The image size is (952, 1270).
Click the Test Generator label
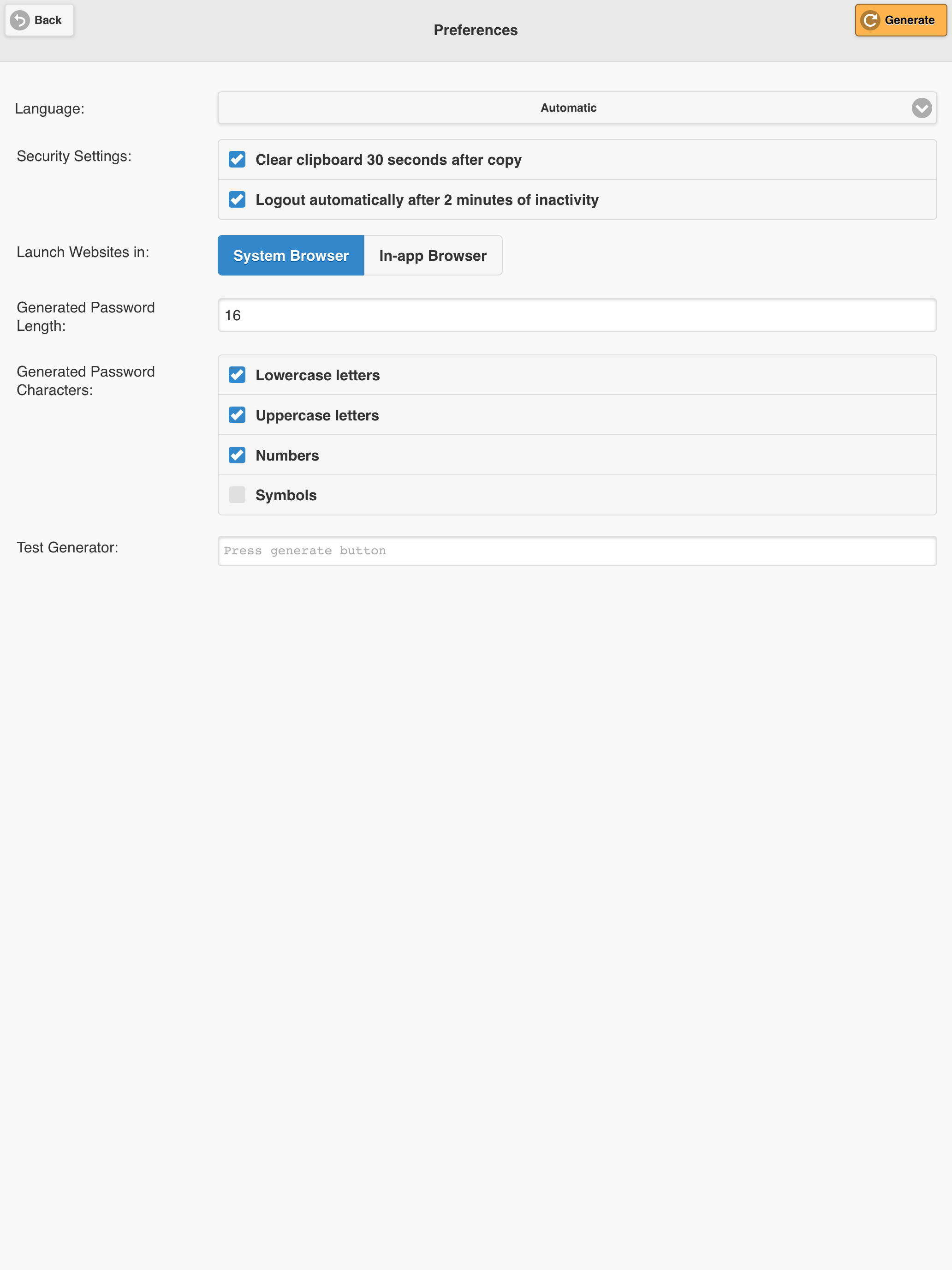pos(67,548)
